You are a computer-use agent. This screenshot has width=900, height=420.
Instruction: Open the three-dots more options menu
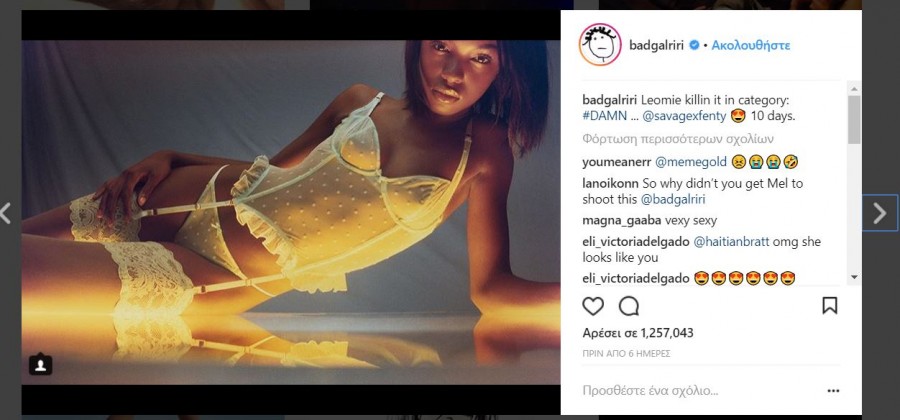[833, 390]
